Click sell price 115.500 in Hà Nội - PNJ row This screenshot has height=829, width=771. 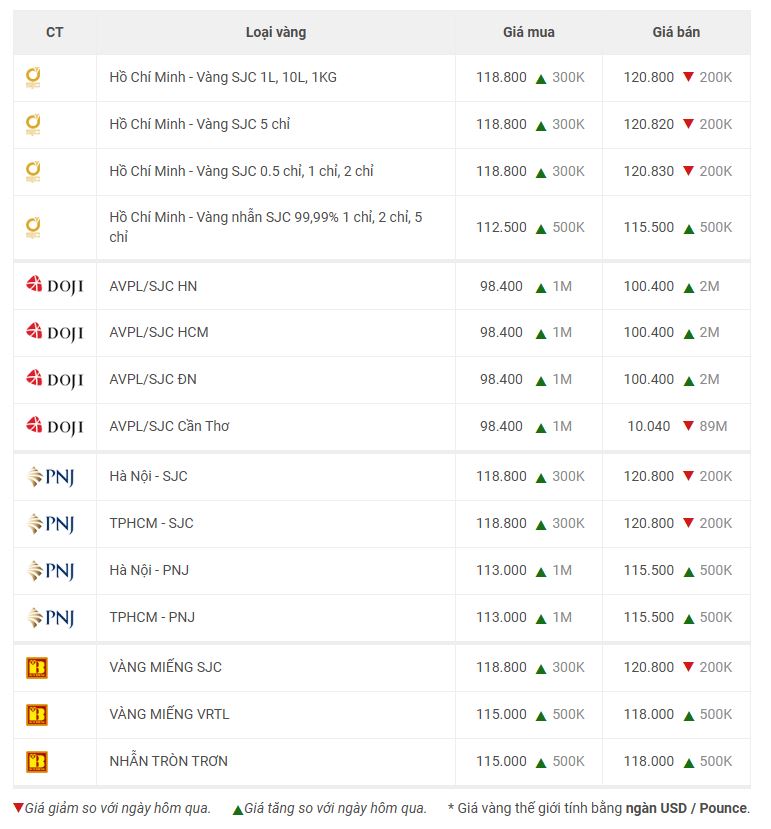[x=648, y=570]
